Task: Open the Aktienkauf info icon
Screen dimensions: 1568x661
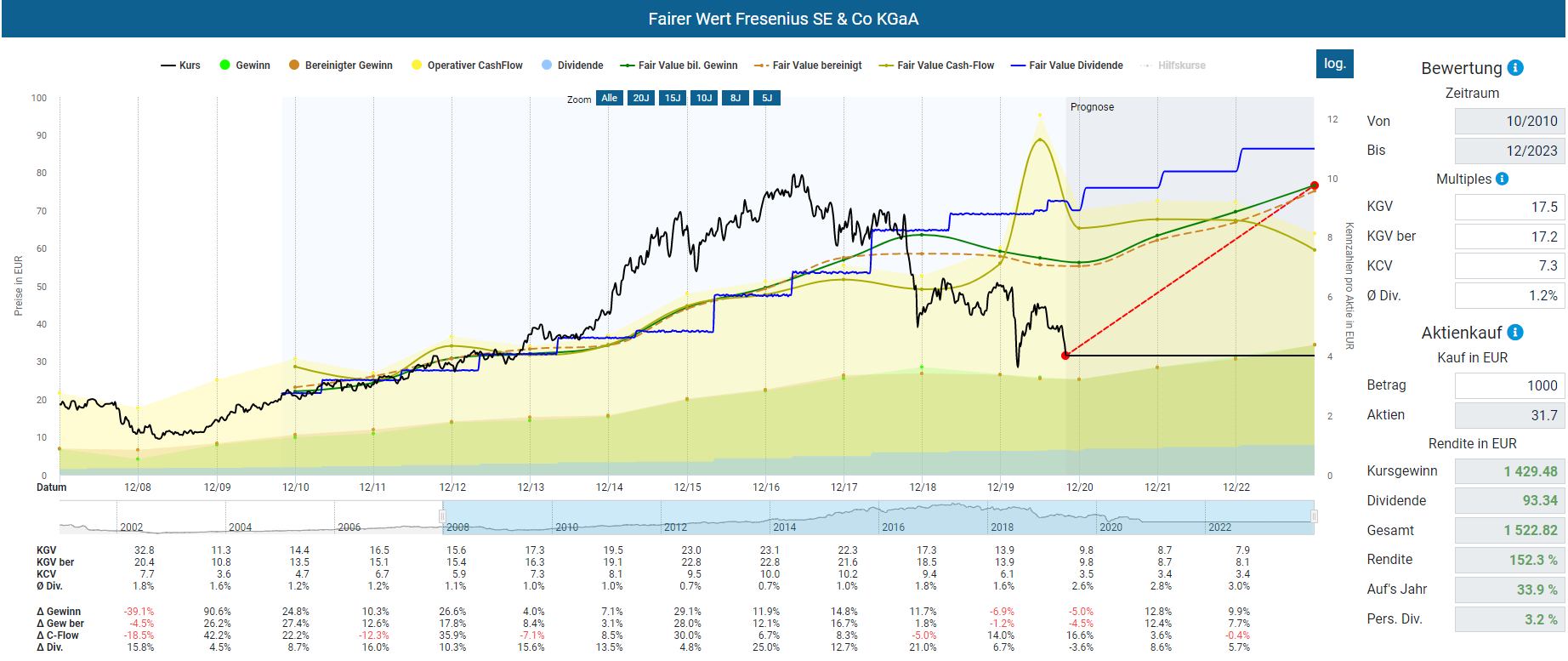Action: [1515, 333]
